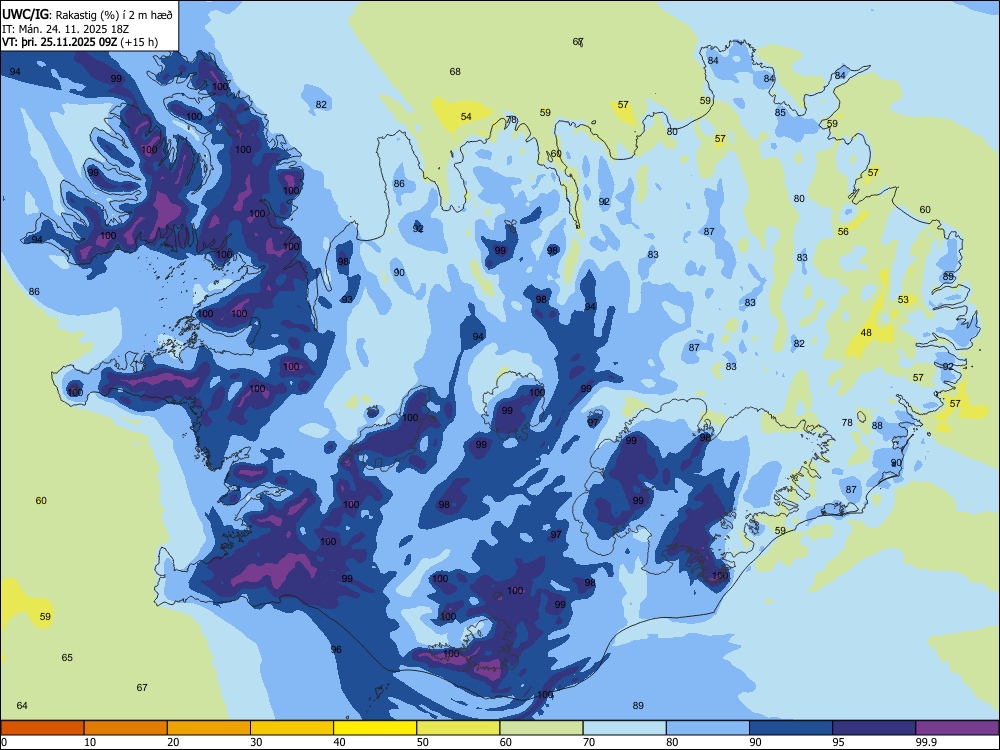Click the '68' humidity value on the map

(455, 71)
